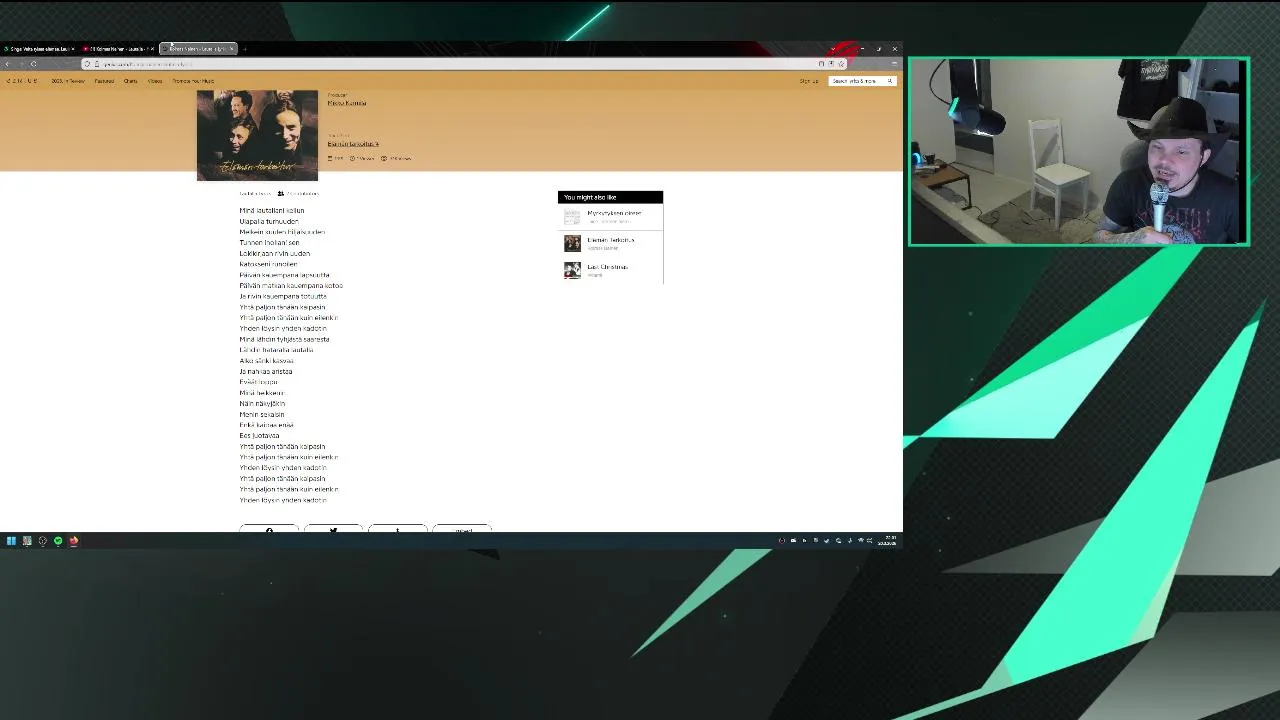Open a new browser tab with plus

click(x=245, y=48)
